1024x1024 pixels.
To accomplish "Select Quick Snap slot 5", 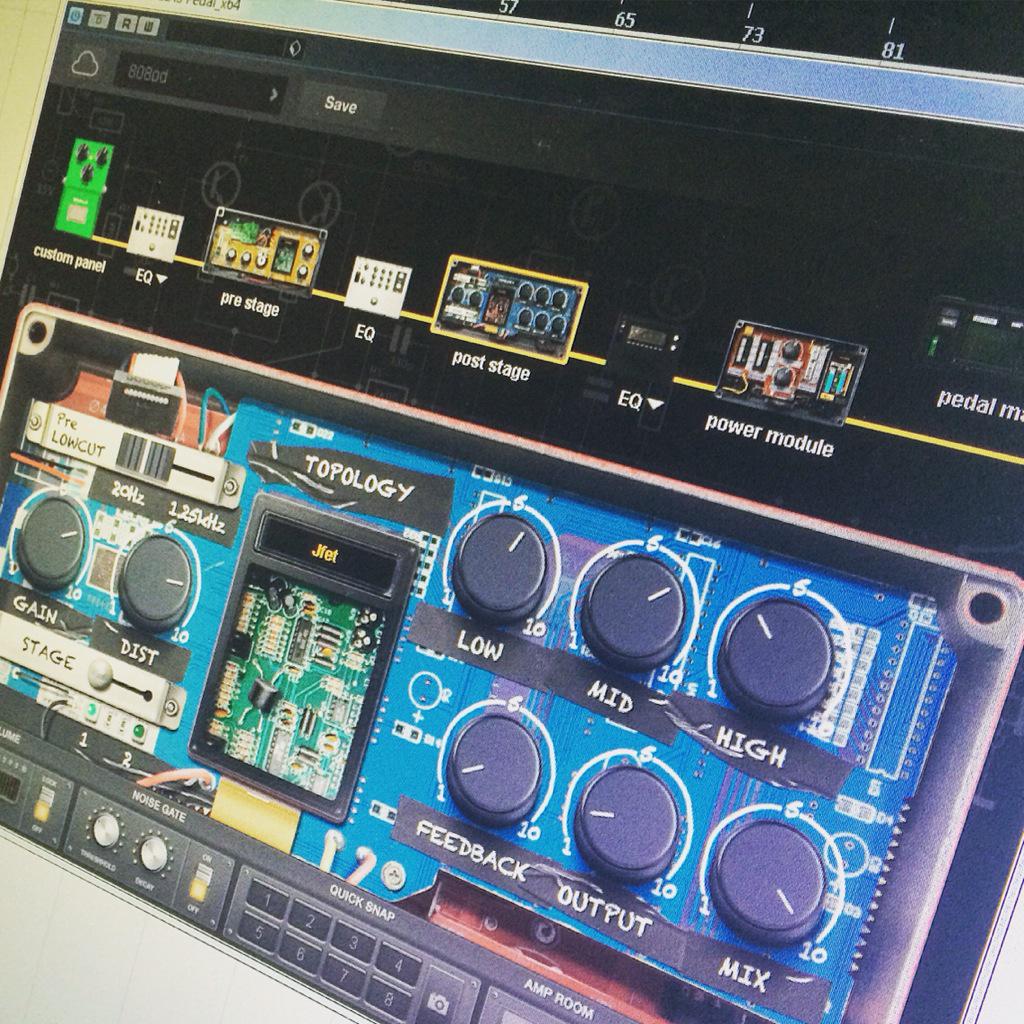I will [259, 932].
